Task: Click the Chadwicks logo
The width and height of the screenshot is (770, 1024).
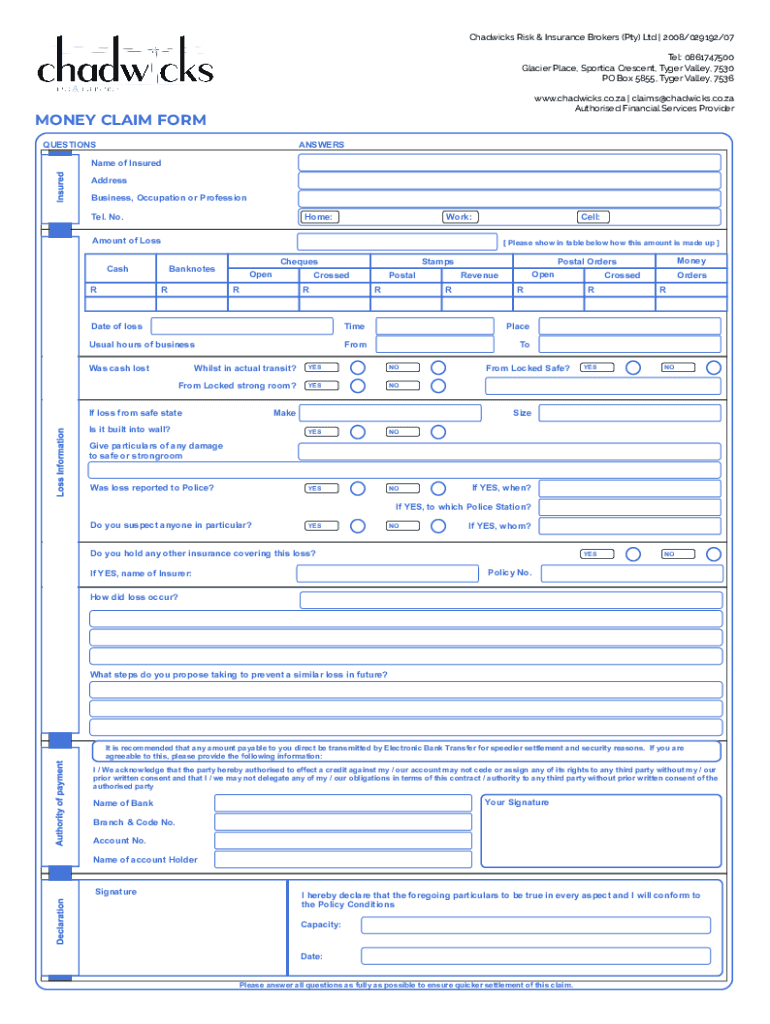Action: tap(125, 65)
